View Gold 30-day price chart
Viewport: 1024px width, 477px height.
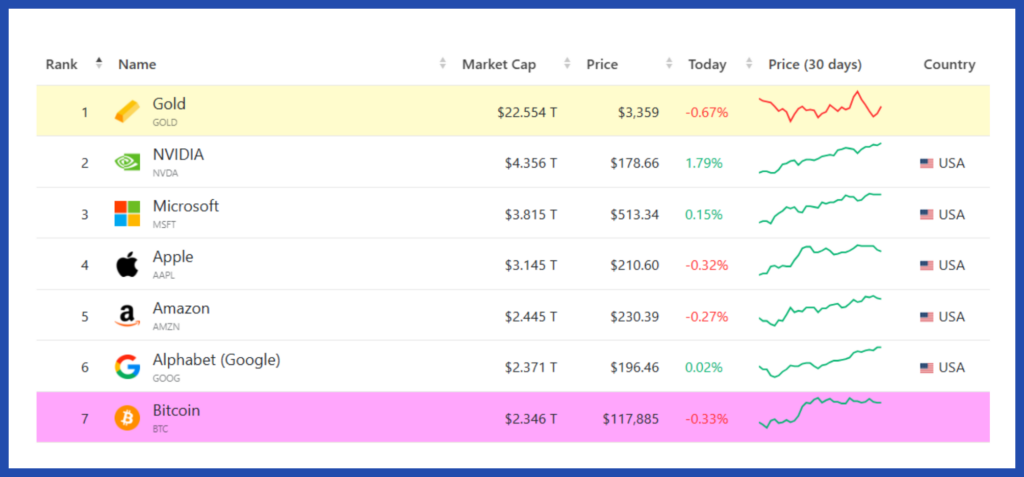point(820,107)
